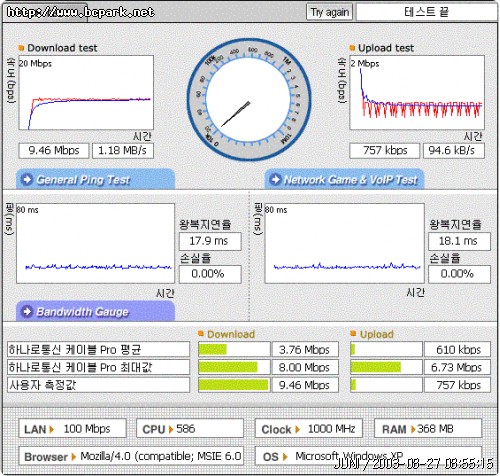Image resolution: width=500 pixels, height=476 pixels.
Task: Click the 17.9 ms round-trip delay field
Action: point(210,241)
